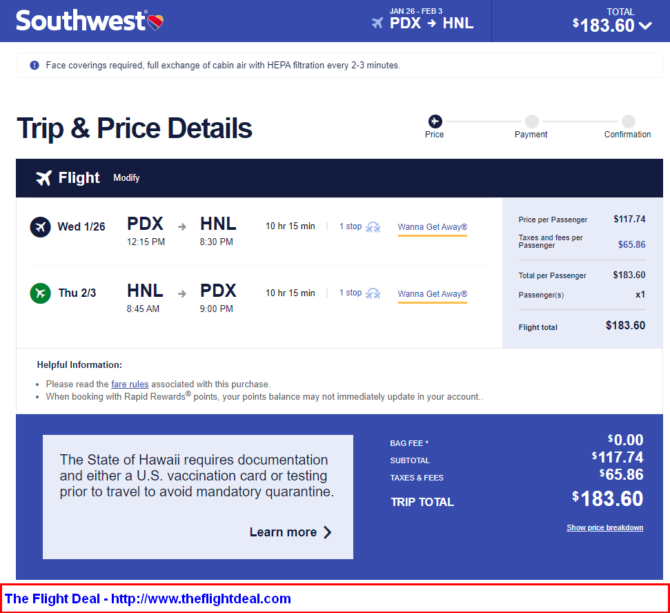Click the dark departing flight circle icon
The width and height of the screenshot is (670, 613).
coord(40,227)
